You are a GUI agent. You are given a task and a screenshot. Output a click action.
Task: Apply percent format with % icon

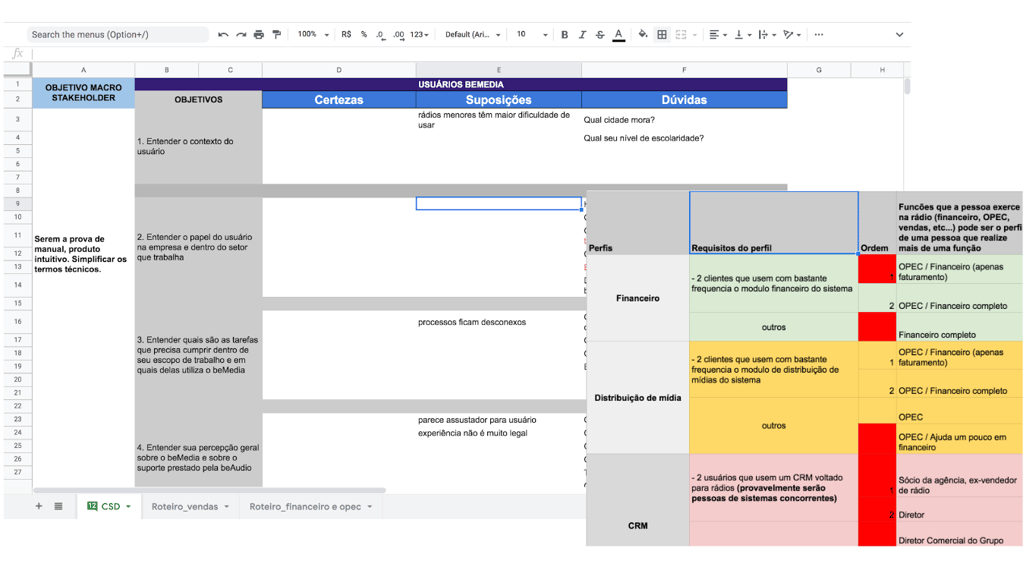click(364, 35)
